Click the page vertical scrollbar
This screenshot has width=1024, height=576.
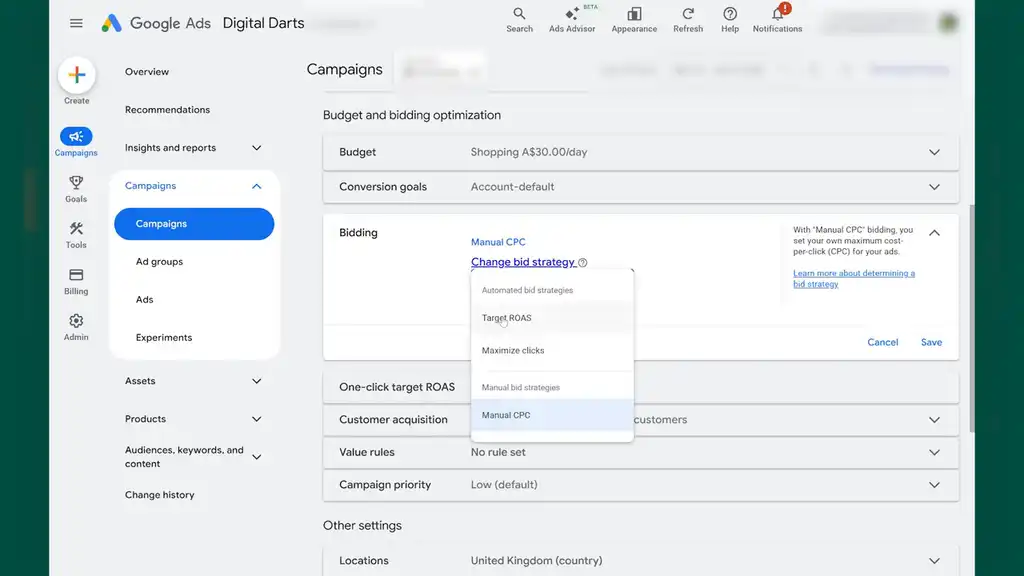click(972, 319)
